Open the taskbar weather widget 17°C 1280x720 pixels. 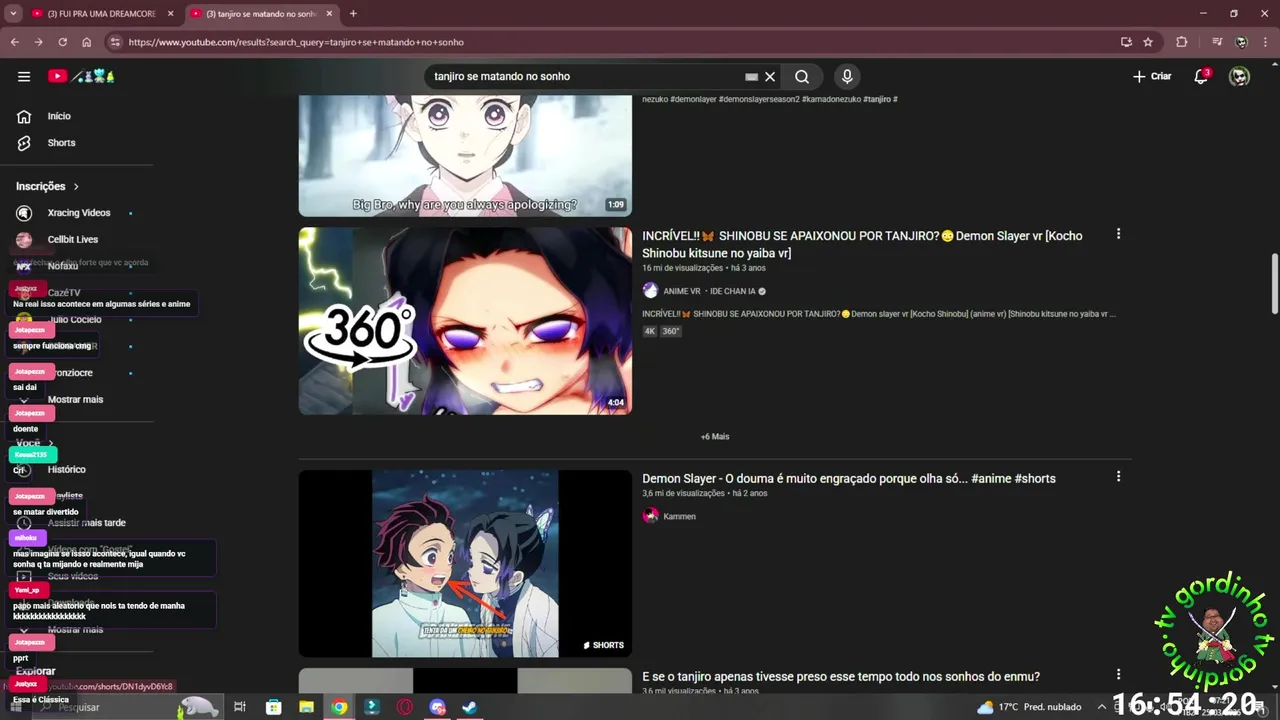1029,707
